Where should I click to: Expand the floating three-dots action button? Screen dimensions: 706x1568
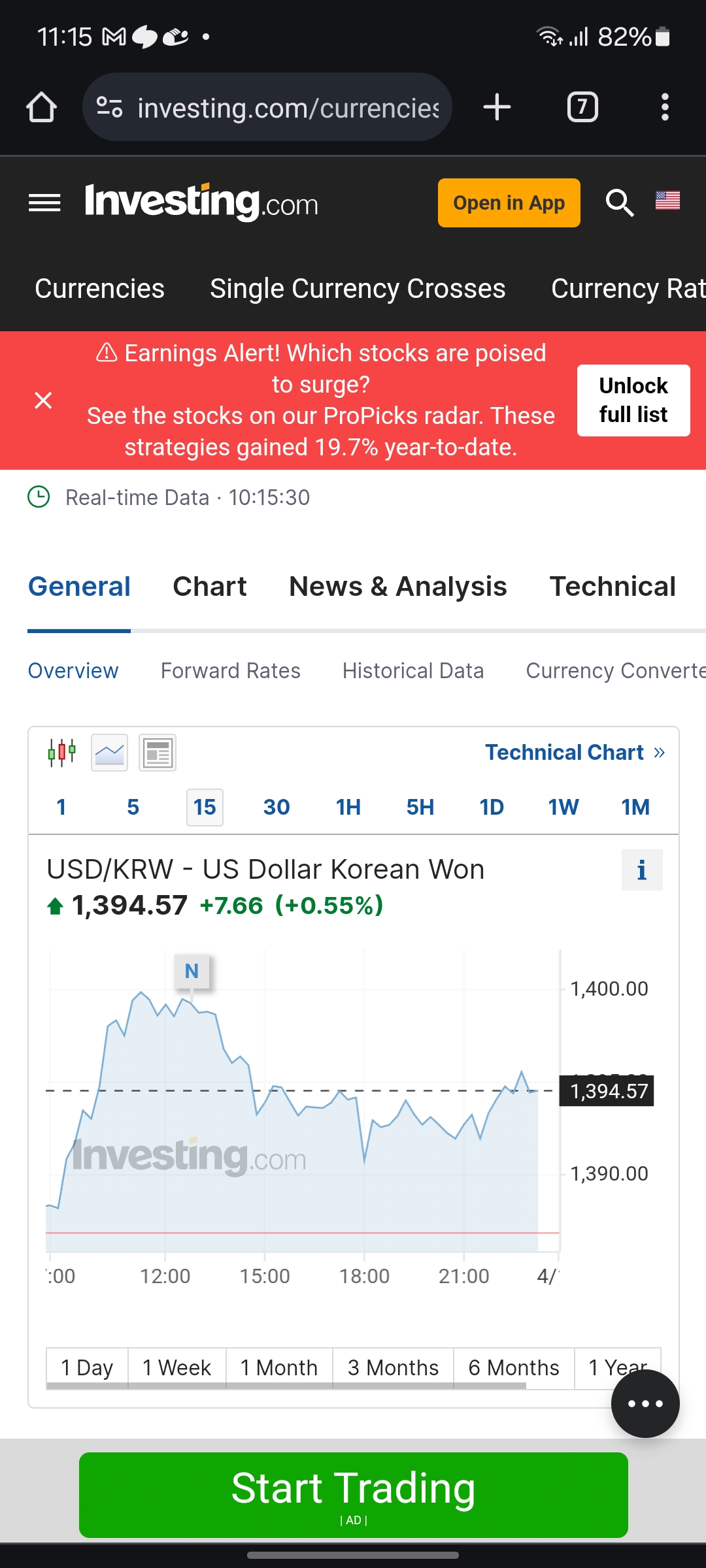click(645, 1403)
